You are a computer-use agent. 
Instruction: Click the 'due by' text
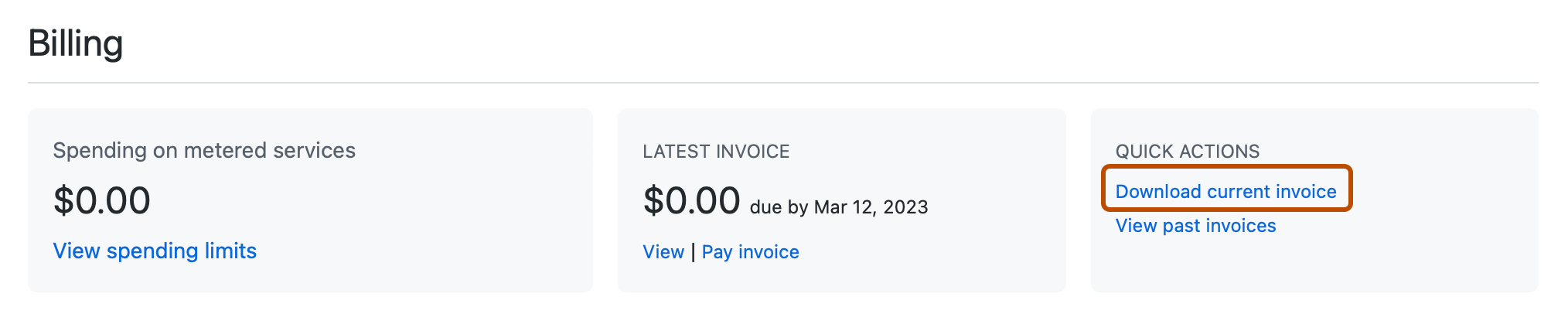tap(779, 207)
